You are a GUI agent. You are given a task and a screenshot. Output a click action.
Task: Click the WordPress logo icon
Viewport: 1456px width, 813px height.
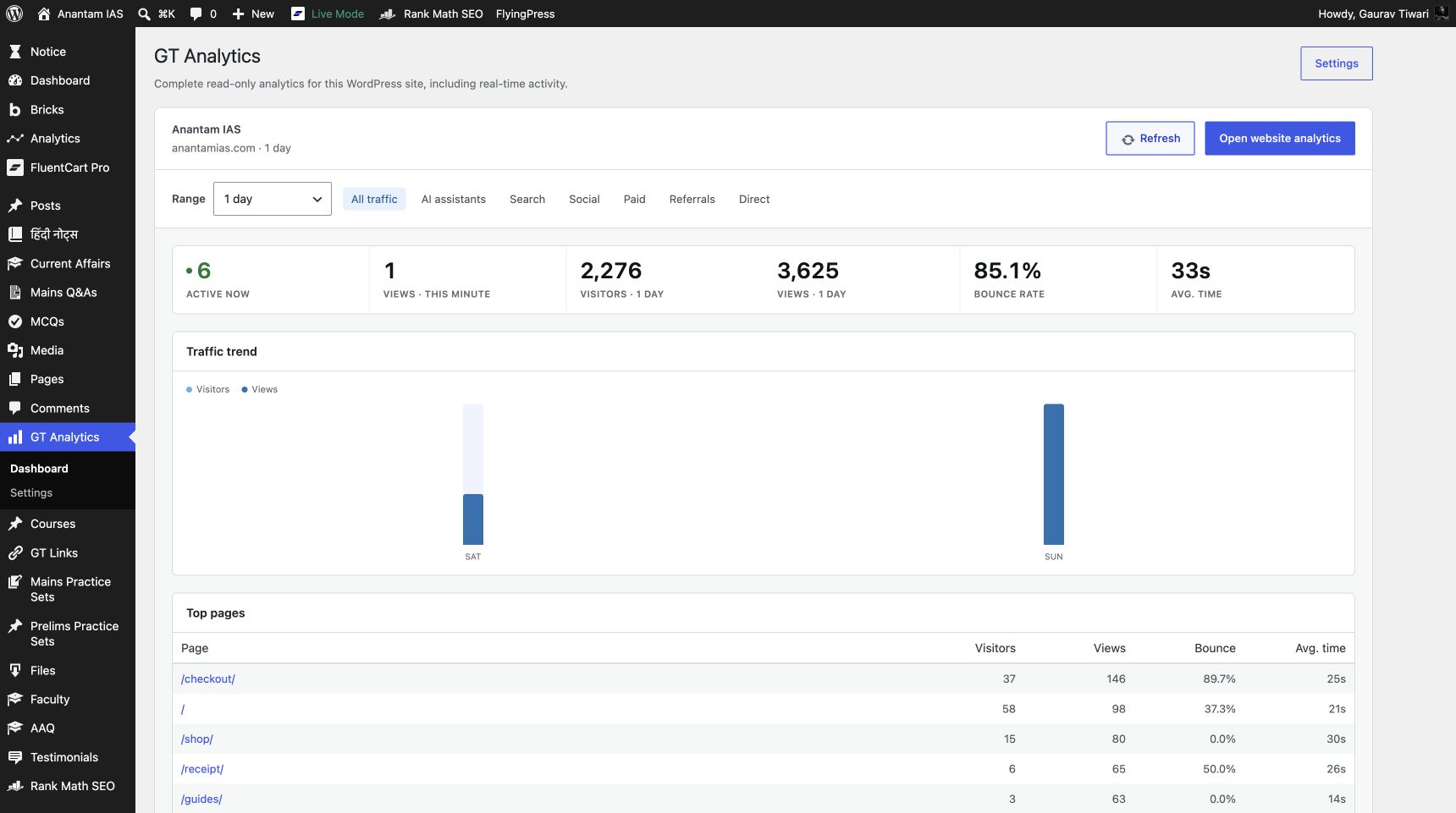click(14, 14)
